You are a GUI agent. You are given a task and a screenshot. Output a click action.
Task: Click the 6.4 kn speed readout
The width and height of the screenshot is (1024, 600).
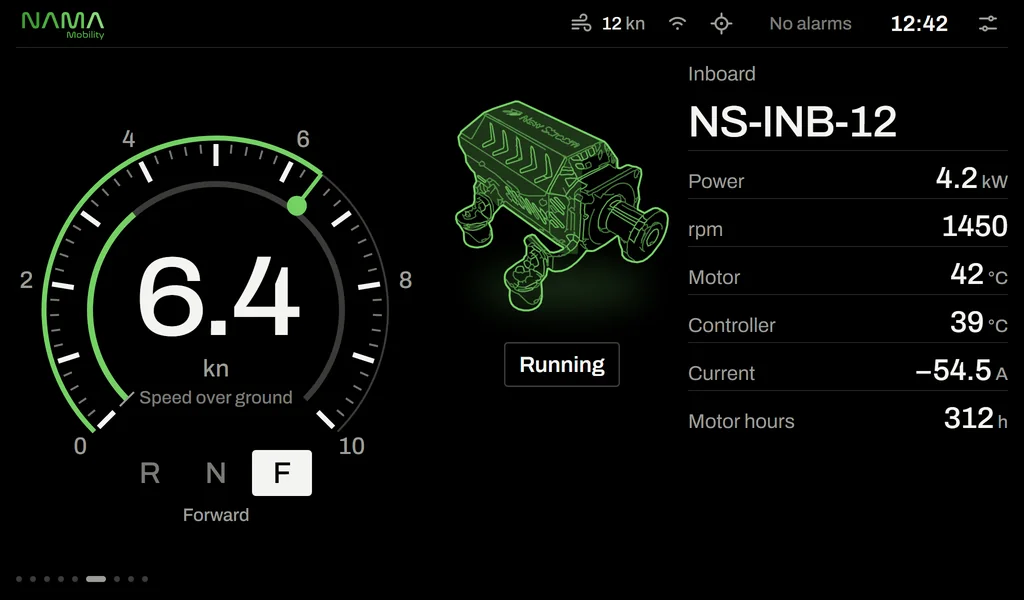point(217,315)
